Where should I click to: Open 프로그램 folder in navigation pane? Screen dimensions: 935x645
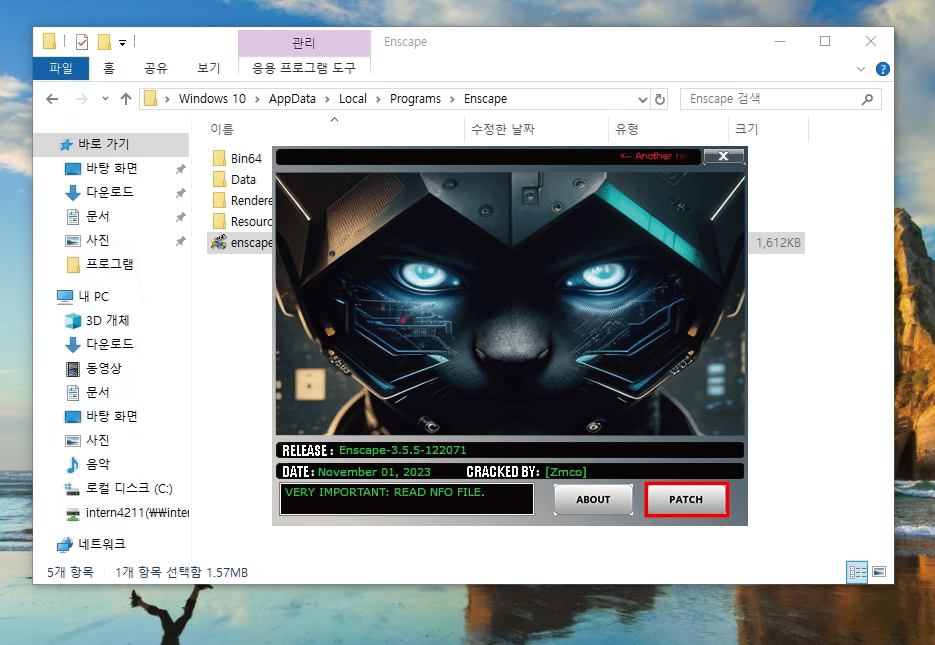[x=109, y=264]
